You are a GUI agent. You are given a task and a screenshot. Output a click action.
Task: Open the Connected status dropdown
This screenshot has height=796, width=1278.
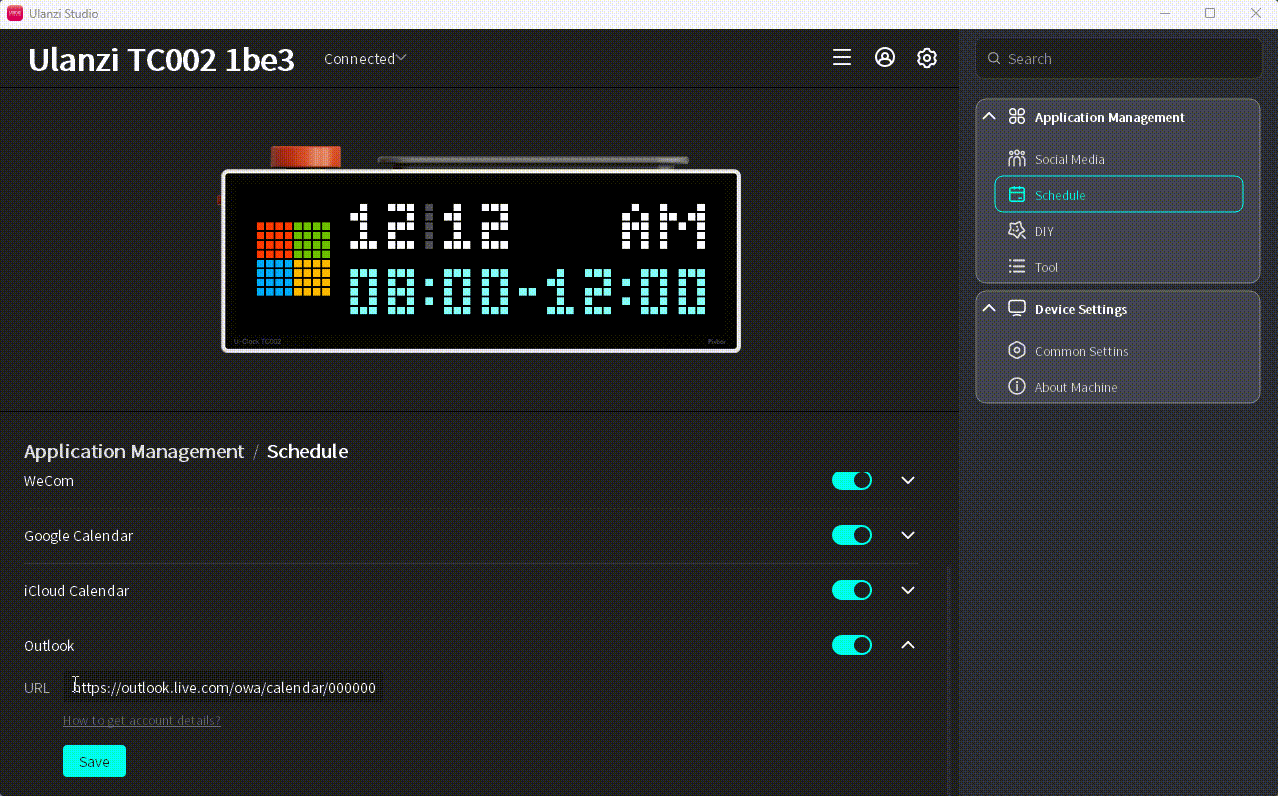click(x=365, y=59)
